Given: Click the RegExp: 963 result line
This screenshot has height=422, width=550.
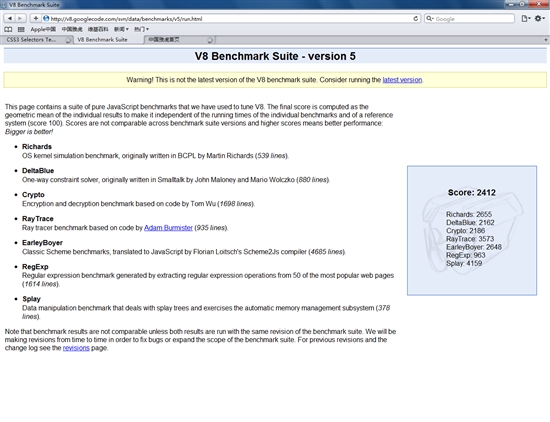Looking at the screenshot, I should pos(465,255).
